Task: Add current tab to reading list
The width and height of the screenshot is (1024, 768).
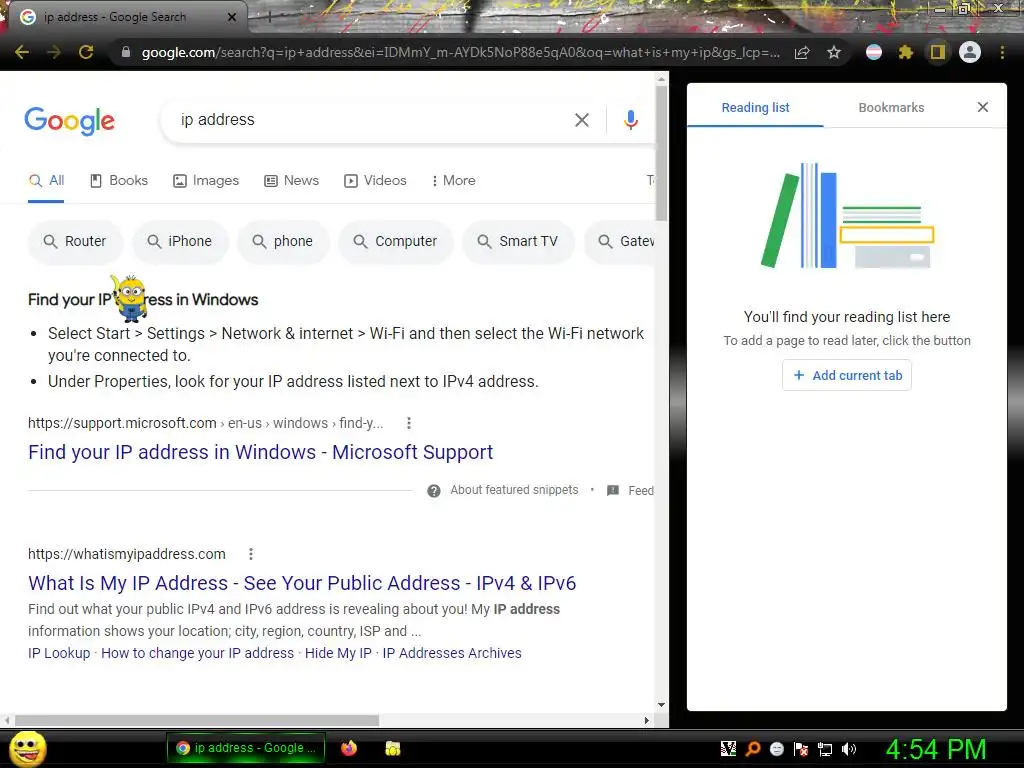Action: 847,376
